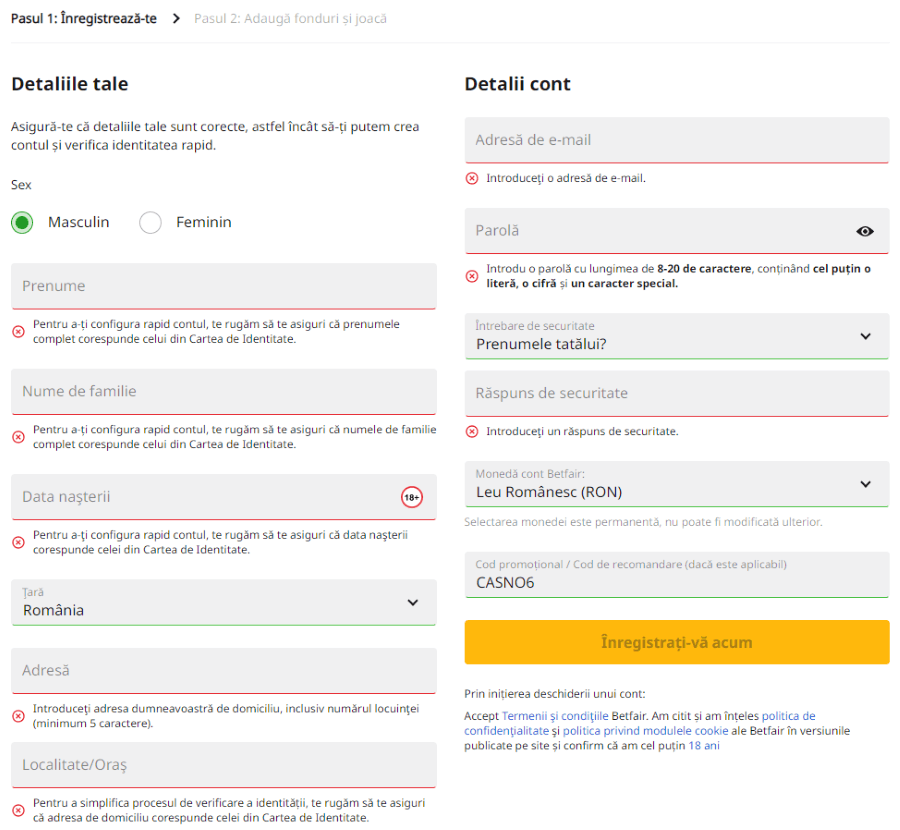The height and width of the screenshot is (830, 900).
Task: Click the Adresă input field
Action: pyautogui.click(x=224, y=671)
